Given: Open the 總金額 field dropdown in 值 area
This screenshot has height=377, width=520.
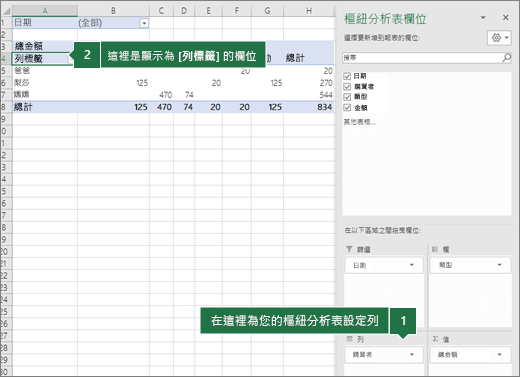Looking at the screenshot, I should (500, 355).
